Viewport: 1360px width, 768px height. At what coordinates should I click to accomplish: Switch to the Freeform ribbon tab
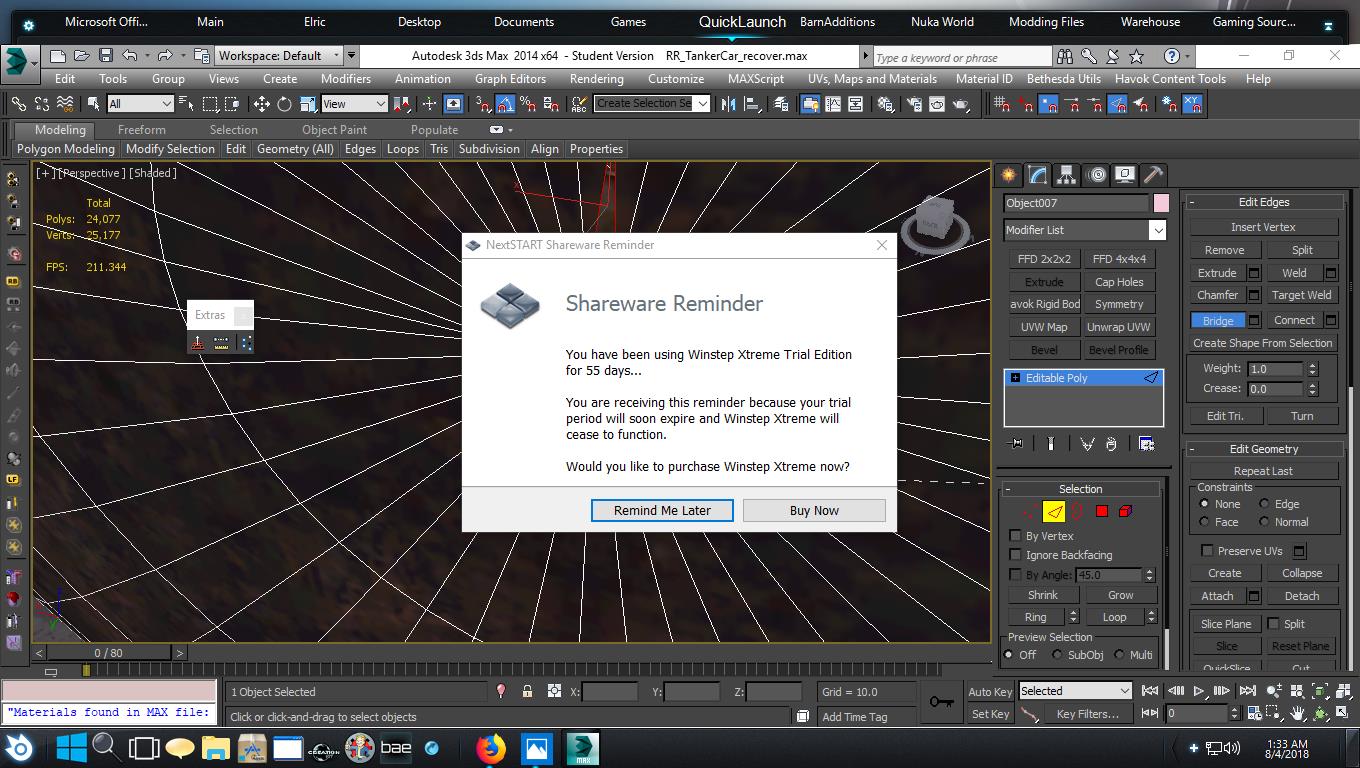point(142,130)
